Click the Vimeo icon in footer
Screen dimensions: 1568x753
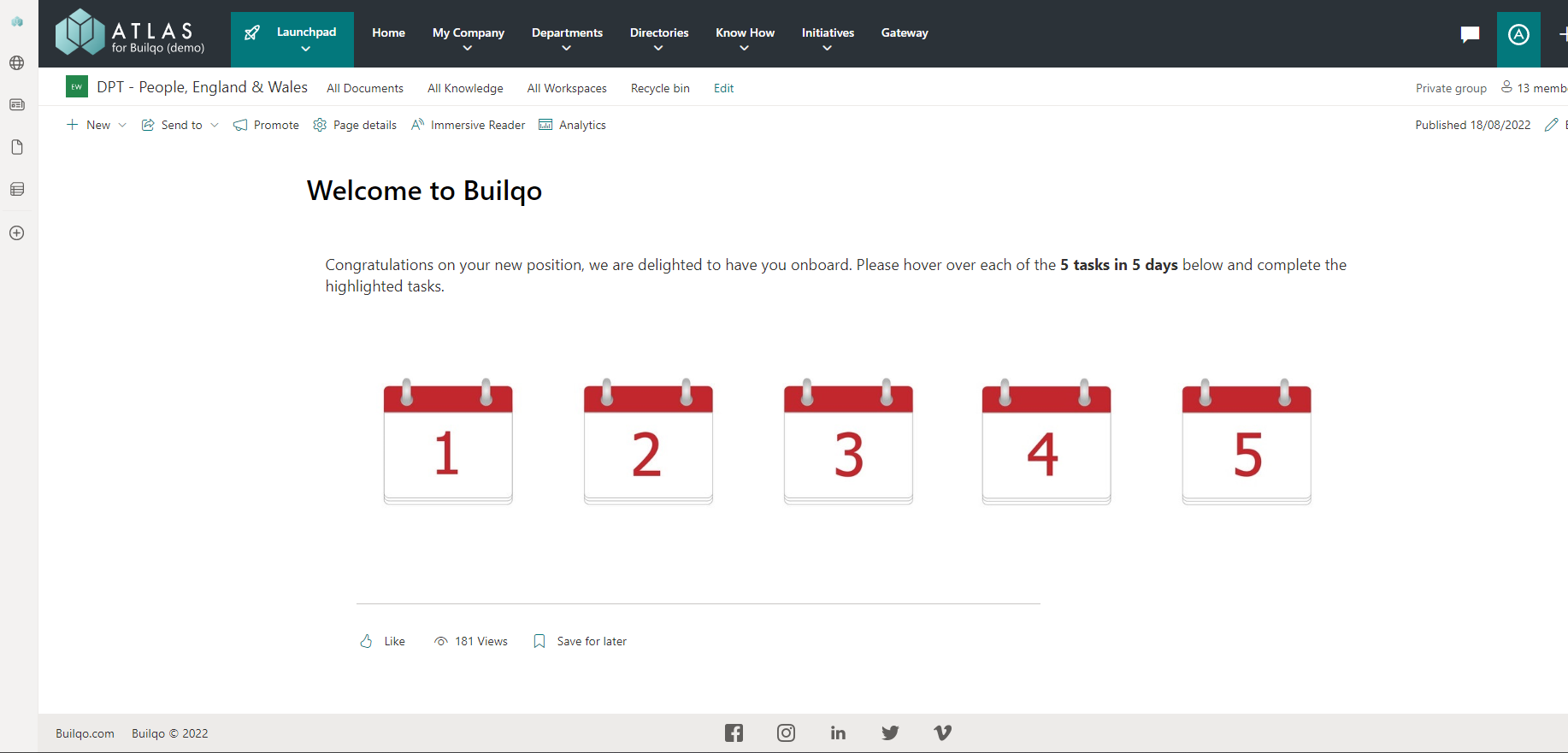pos(942,732)
